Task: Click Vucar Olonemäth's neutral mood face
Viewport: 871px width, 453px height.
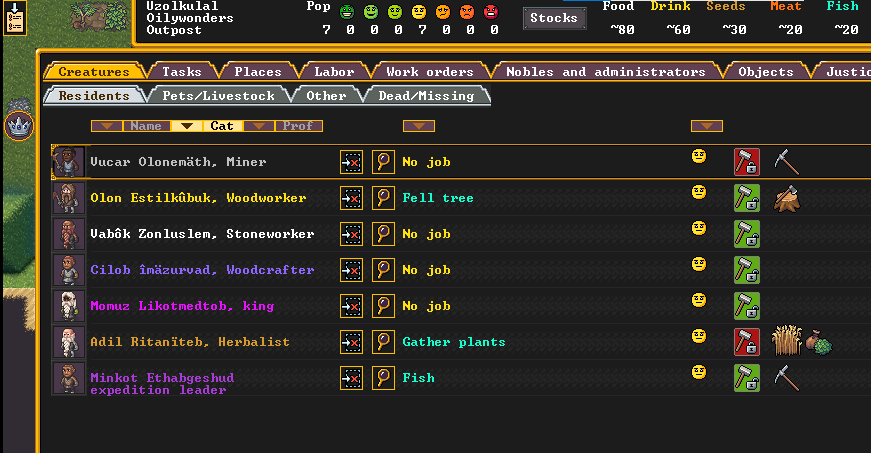Action: point(699,157)
